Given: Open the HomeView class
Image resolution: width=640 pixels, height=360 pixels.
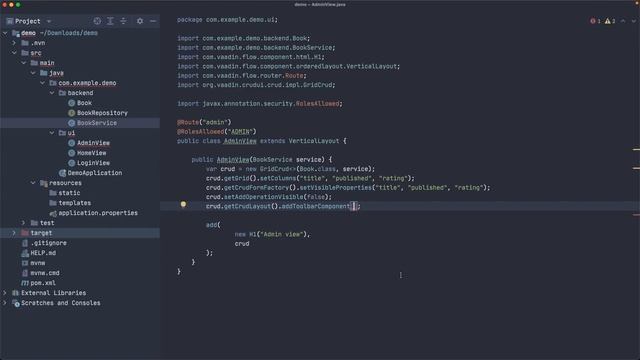Looking at the screenshot, I should 91,153.
